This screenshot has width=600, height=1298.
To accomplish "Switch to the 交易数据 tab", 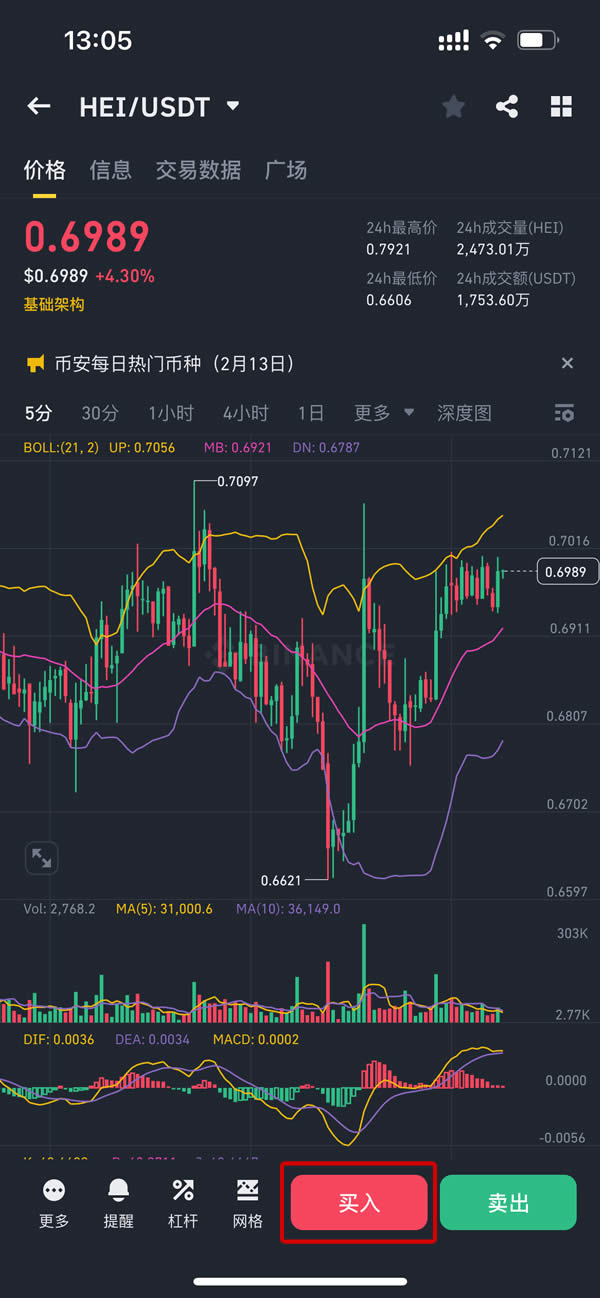I will [x=198, y=170].
